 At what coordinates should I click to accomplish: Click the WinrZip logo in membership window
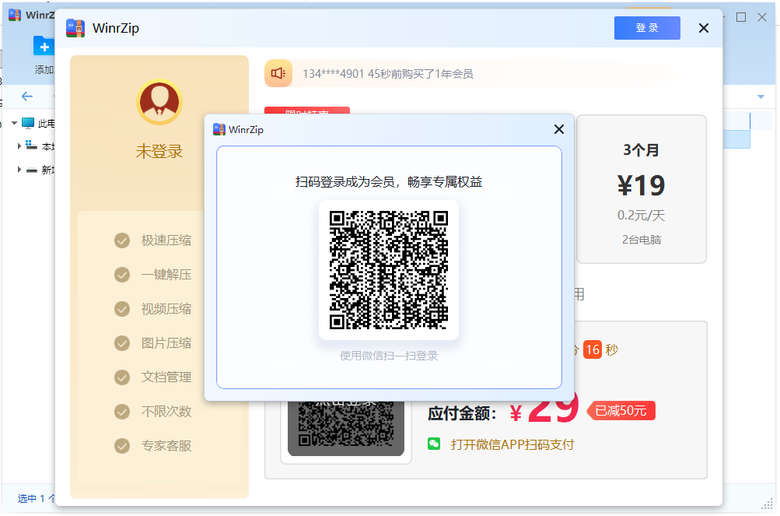pos(75,28)
